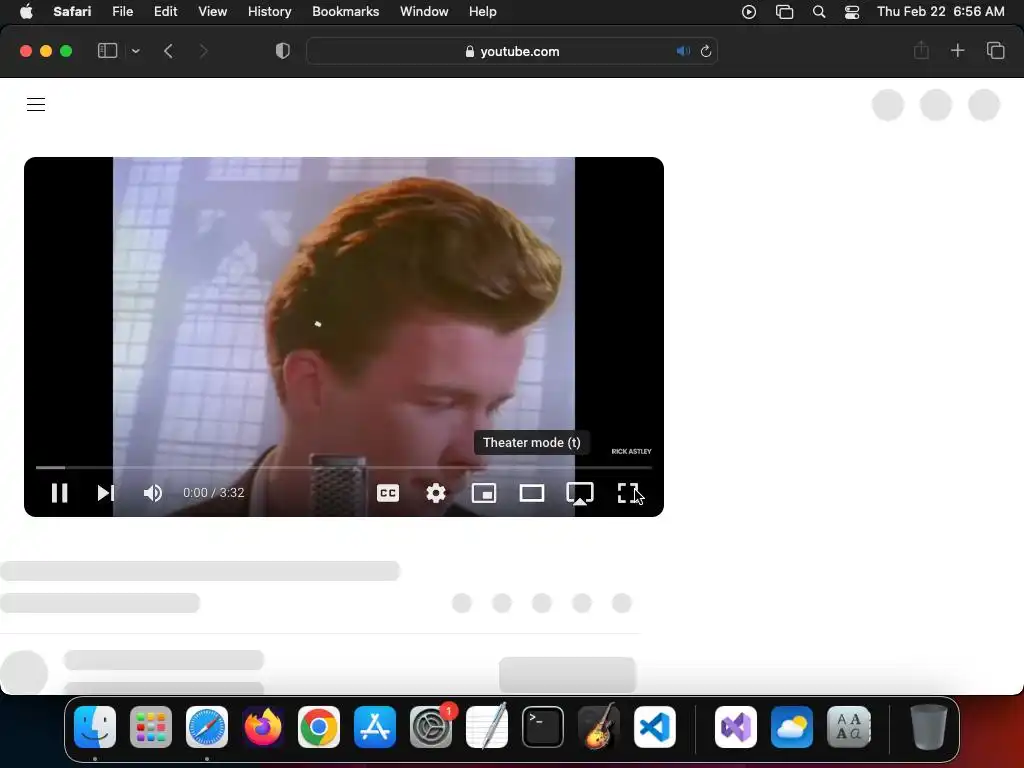Go forward to the next page
This screenshot has width=1024, height=768.
203,51
